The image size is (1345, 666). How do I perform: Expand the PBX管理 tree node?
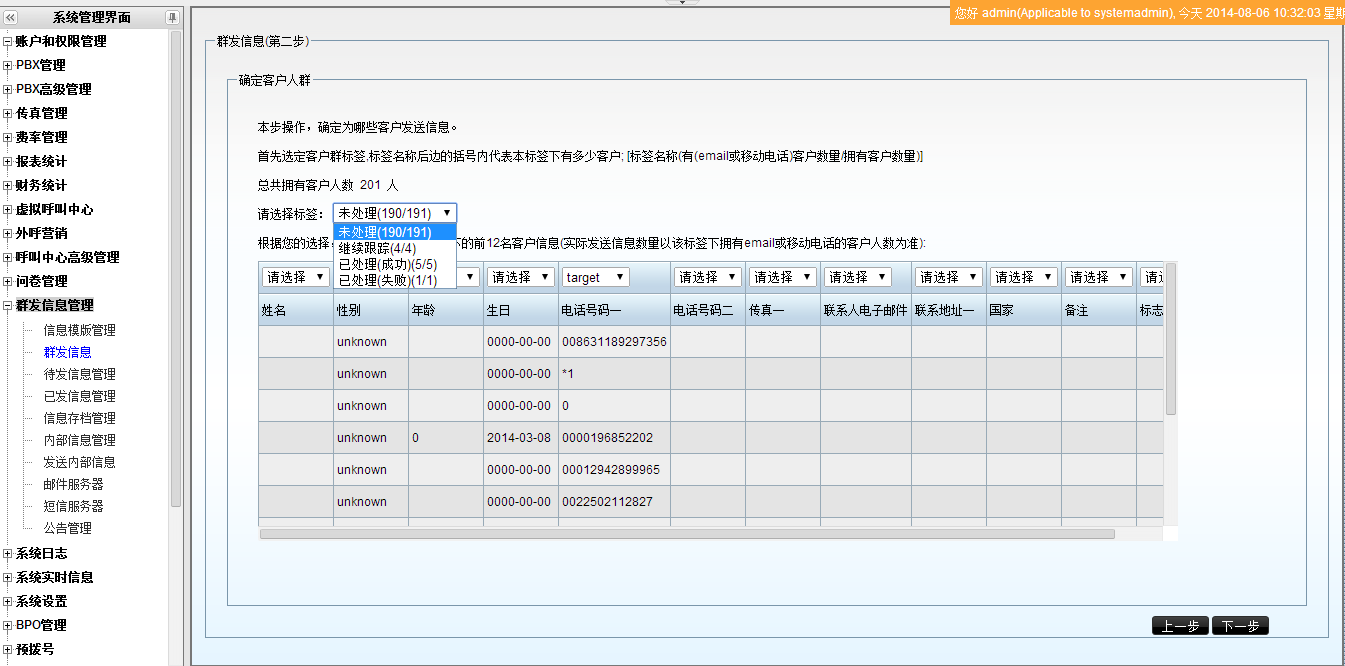[8, 66]
